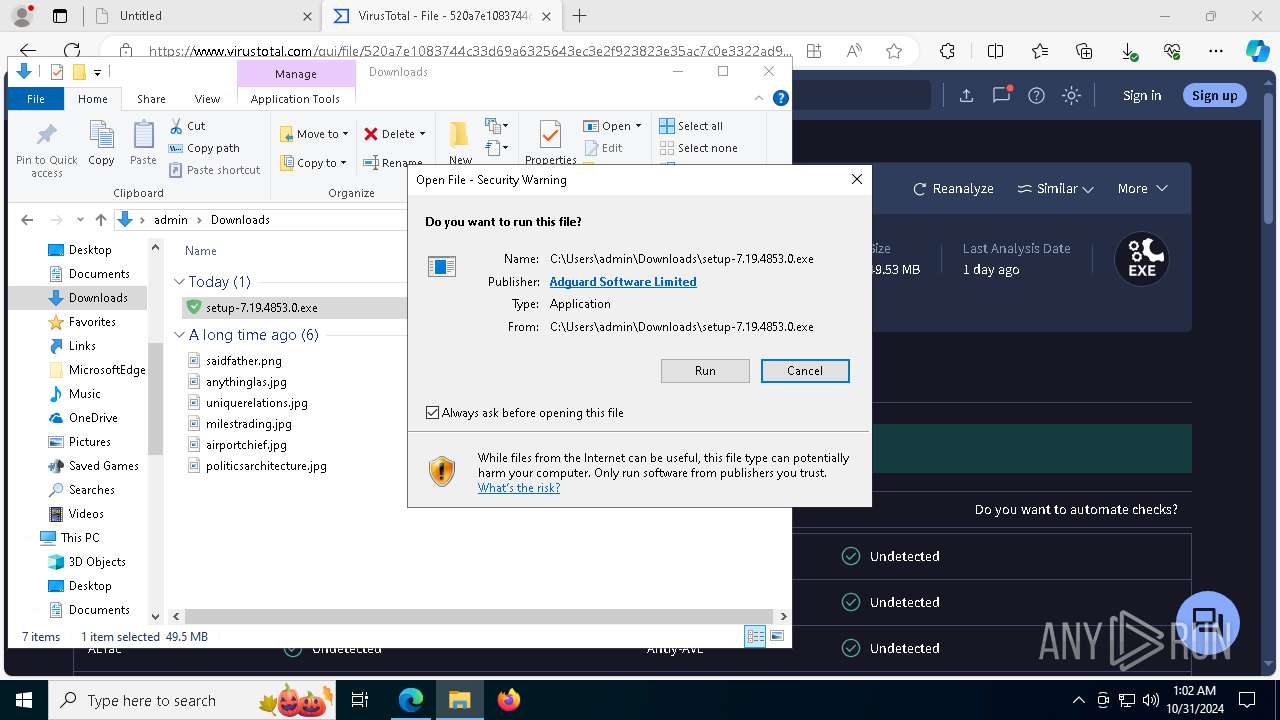Open the Move to dropdown
This screenshot has width=1280, height=720.
coord(314,134)
